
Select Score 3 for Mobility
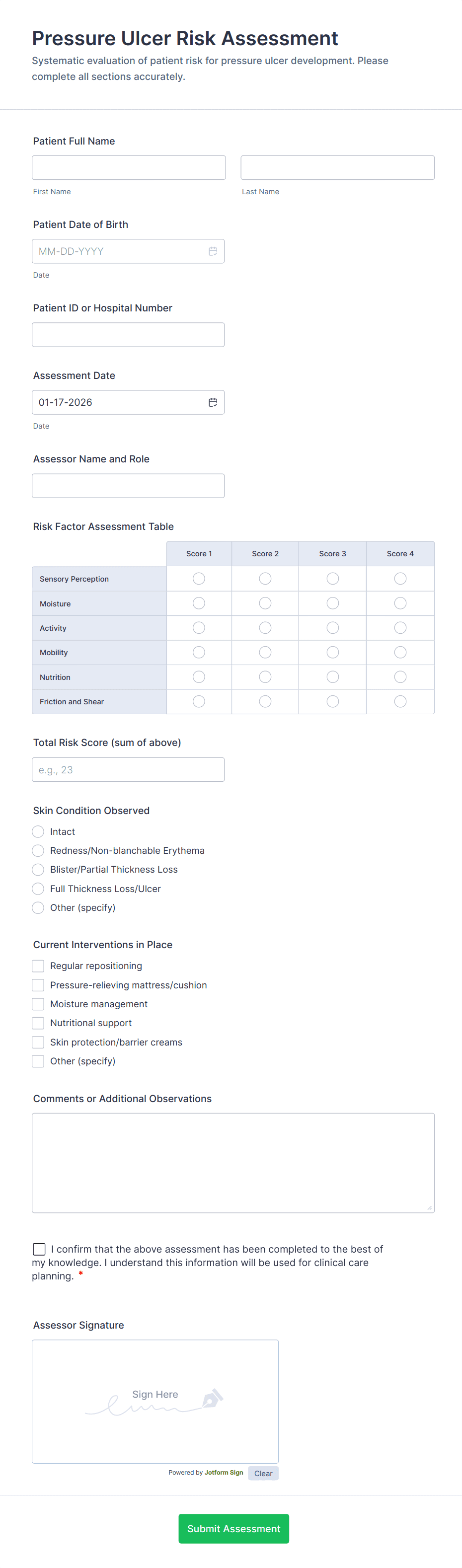[x=332, y=652]
